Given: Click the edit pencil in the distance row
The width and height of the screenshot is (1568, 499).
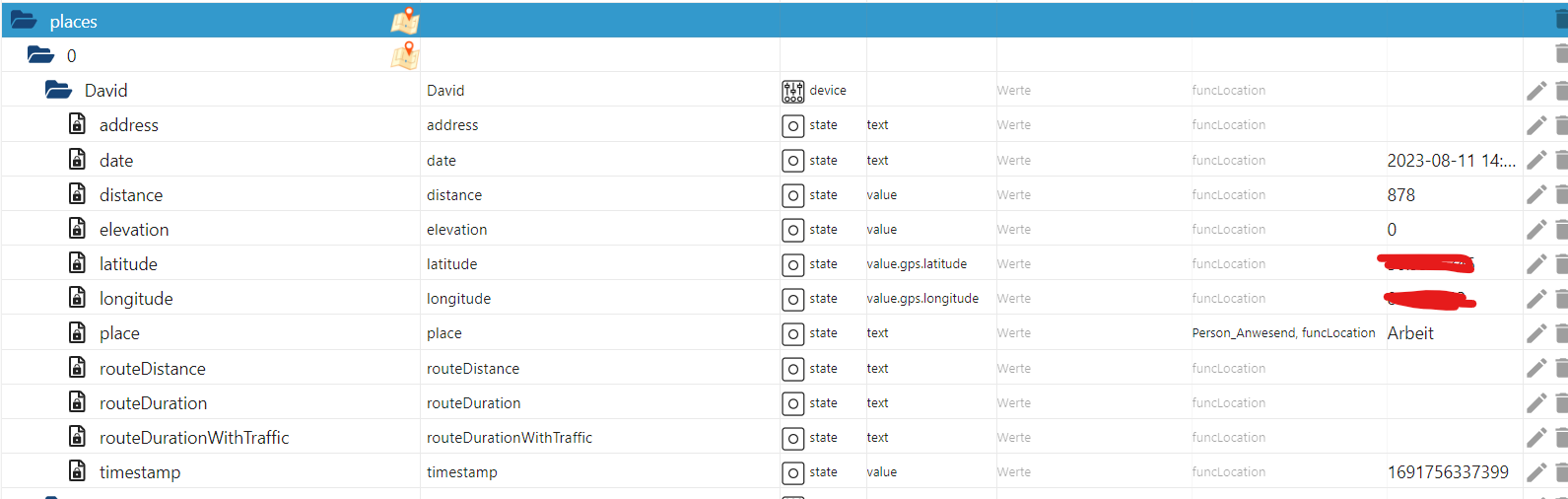Looking at the screenshot, I should pyautogui.click(x=1535, y=195).
